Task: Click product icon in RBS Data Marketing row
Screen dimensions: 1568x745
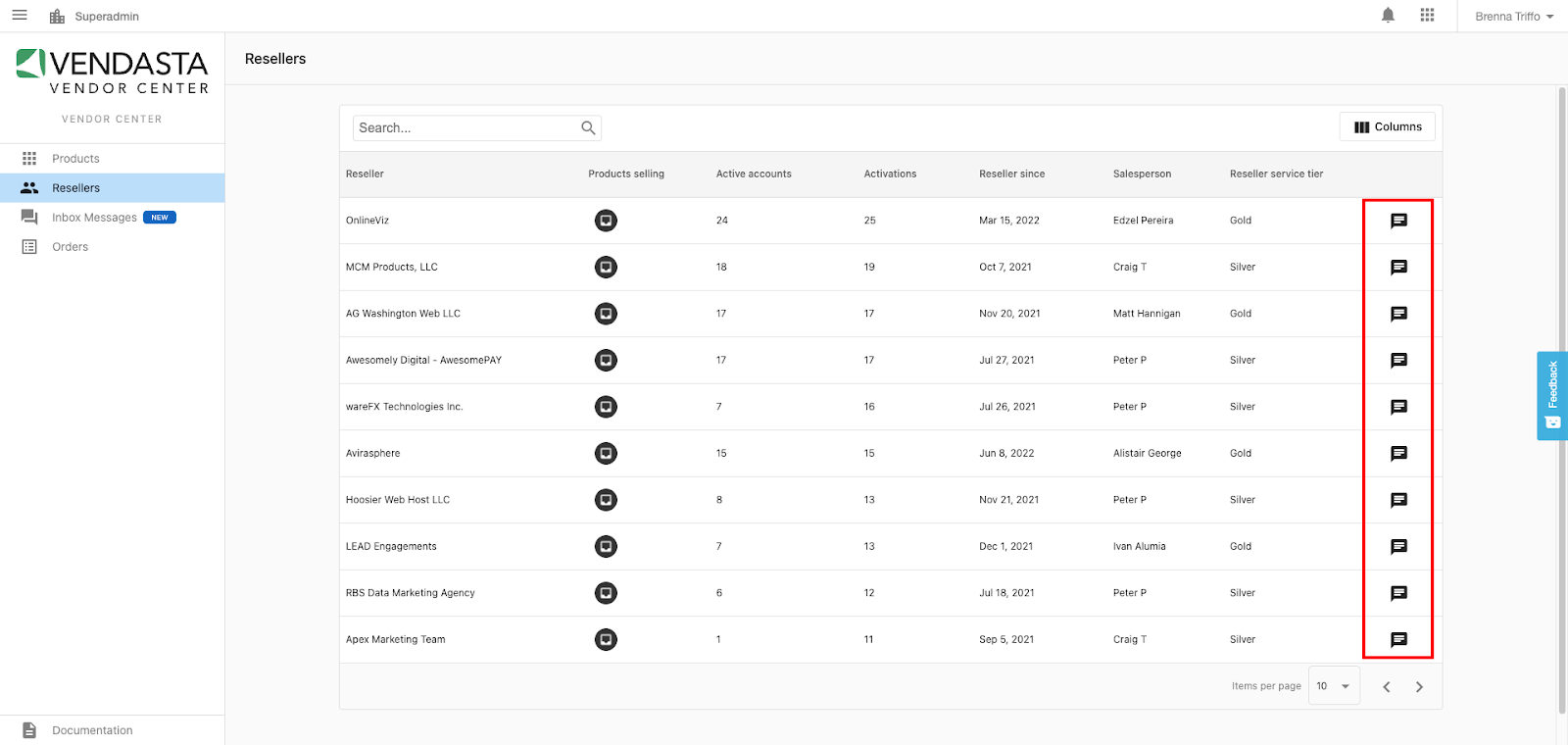Action: coord(607,593)
